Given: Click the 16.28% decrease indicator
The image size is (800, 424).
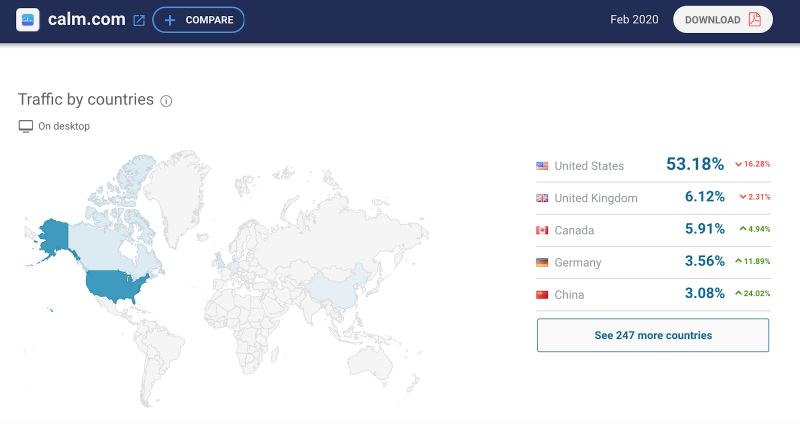Looking at the screenshot, I should tap(753, 164).
